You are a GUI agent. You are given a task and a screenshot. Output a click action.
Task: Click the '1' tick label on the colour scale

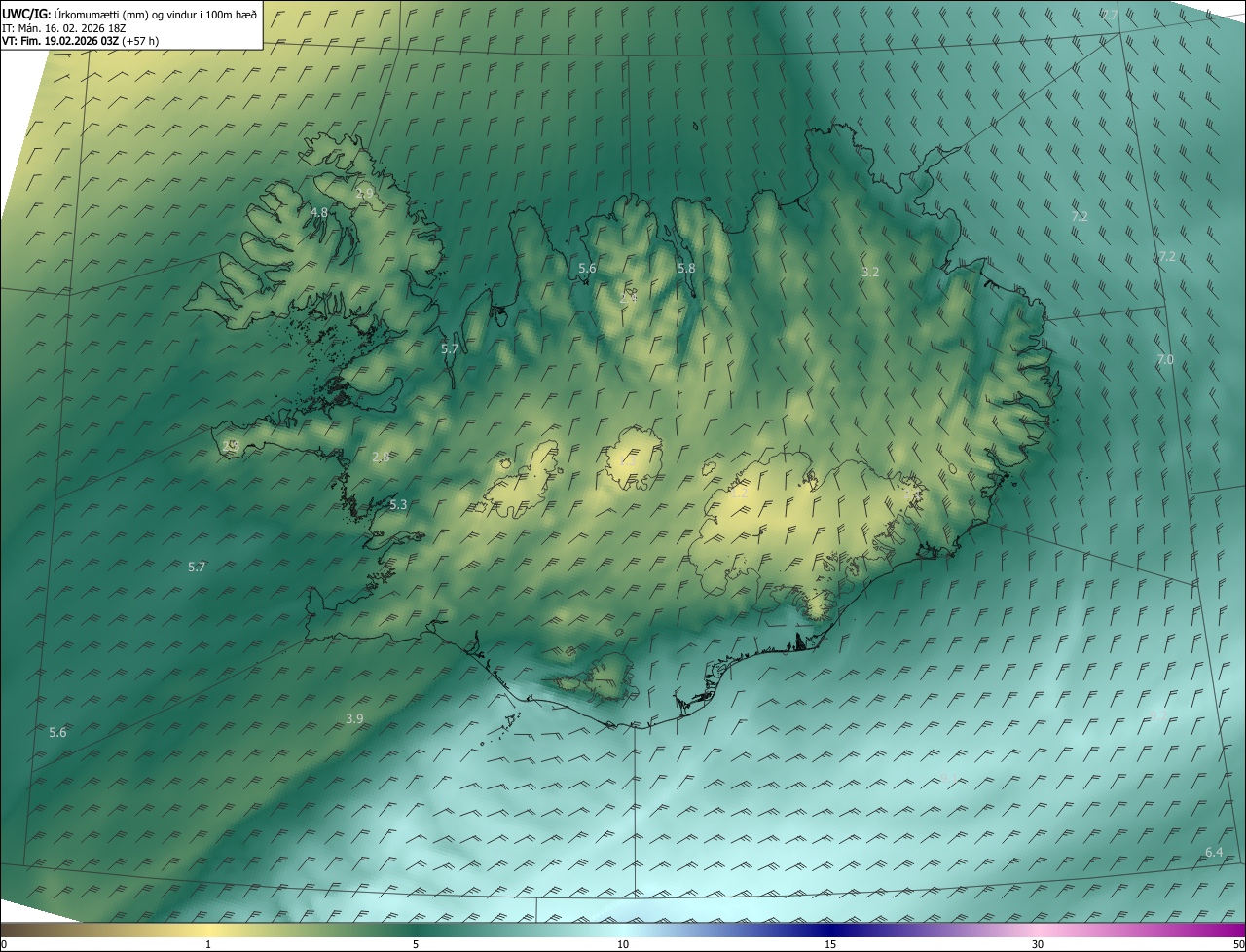point(208,944)
